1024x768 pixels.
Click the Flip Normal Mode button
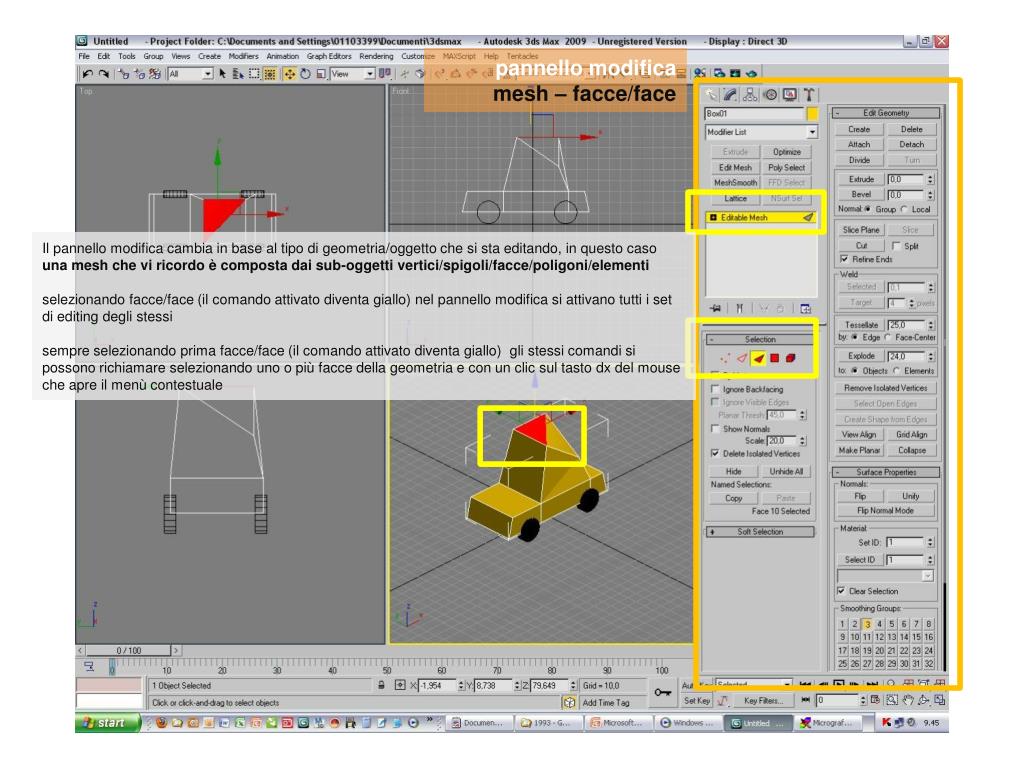coord(885,511)
